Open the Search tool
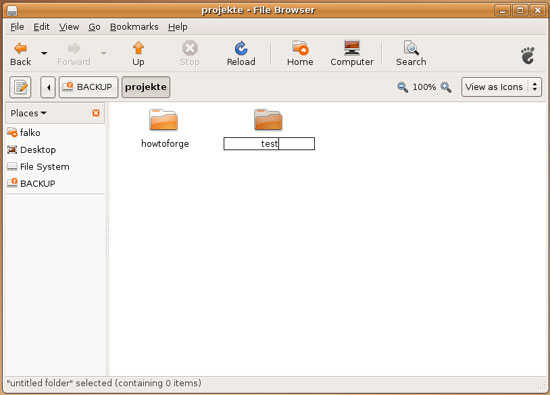Screen dimensions: 550x395 [411, 54]
